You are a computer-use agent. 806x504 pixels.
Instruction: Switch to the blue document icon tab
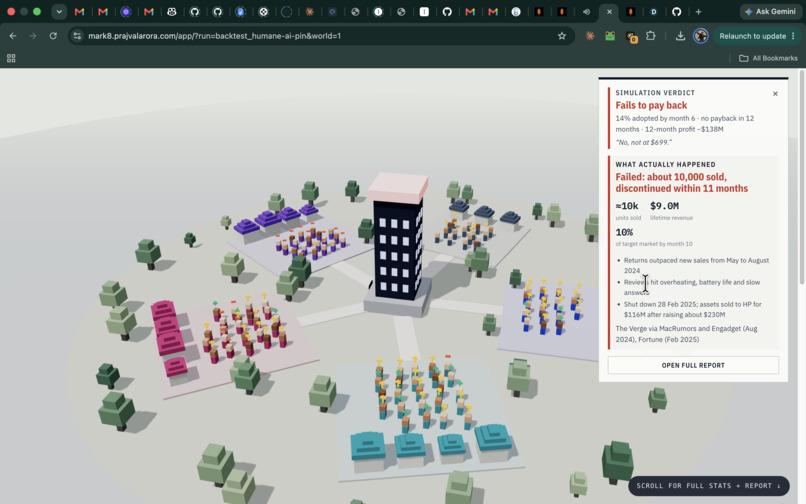240,12
